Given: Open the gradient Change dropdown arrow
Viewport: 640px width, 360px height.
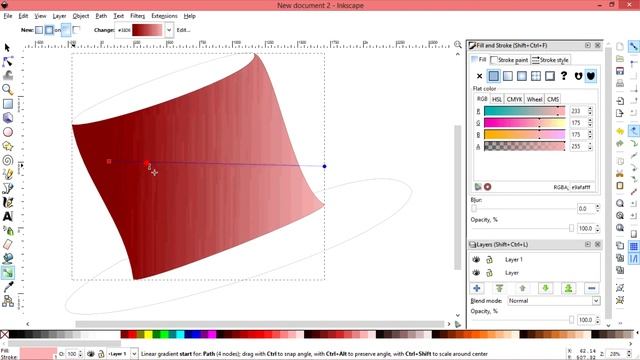Looking at the screenshot, I should click(169, 30).
